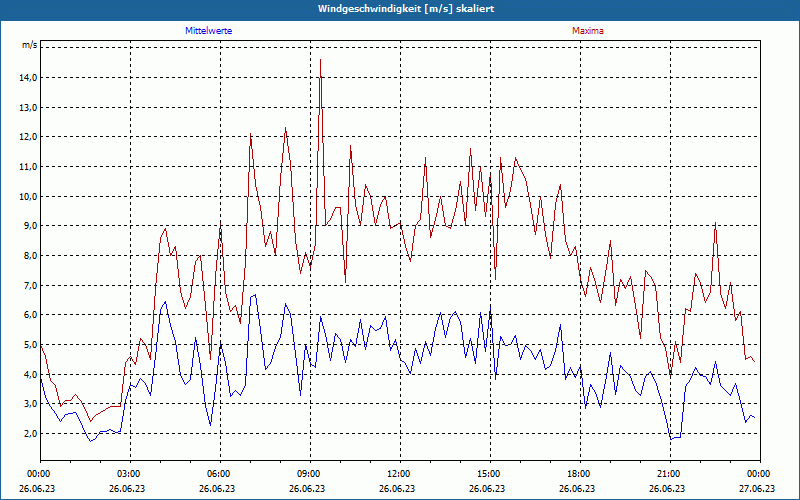The image size is (800, 500).
Task: Click the 26.06.23 date beneath 21:00
Action: tap(667, 488)
